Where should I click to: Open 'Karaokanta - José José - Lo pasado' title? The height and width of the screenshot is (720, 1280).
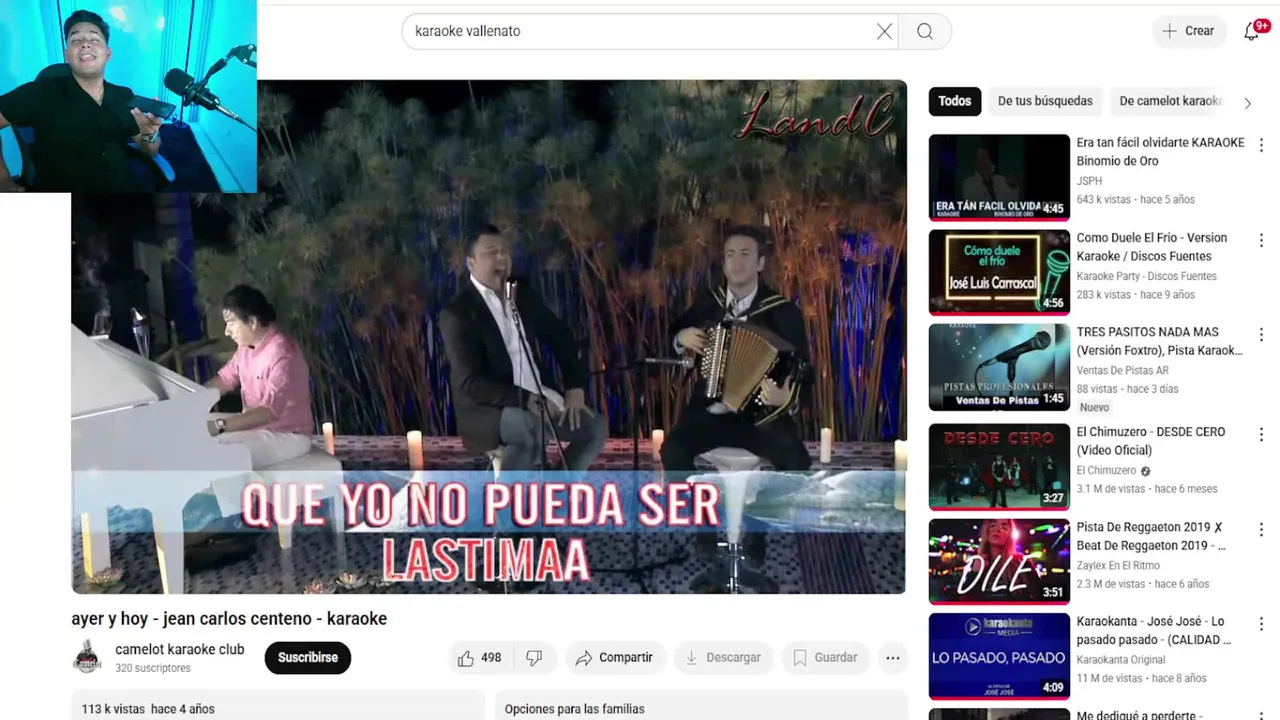[x=1154, y=630]
